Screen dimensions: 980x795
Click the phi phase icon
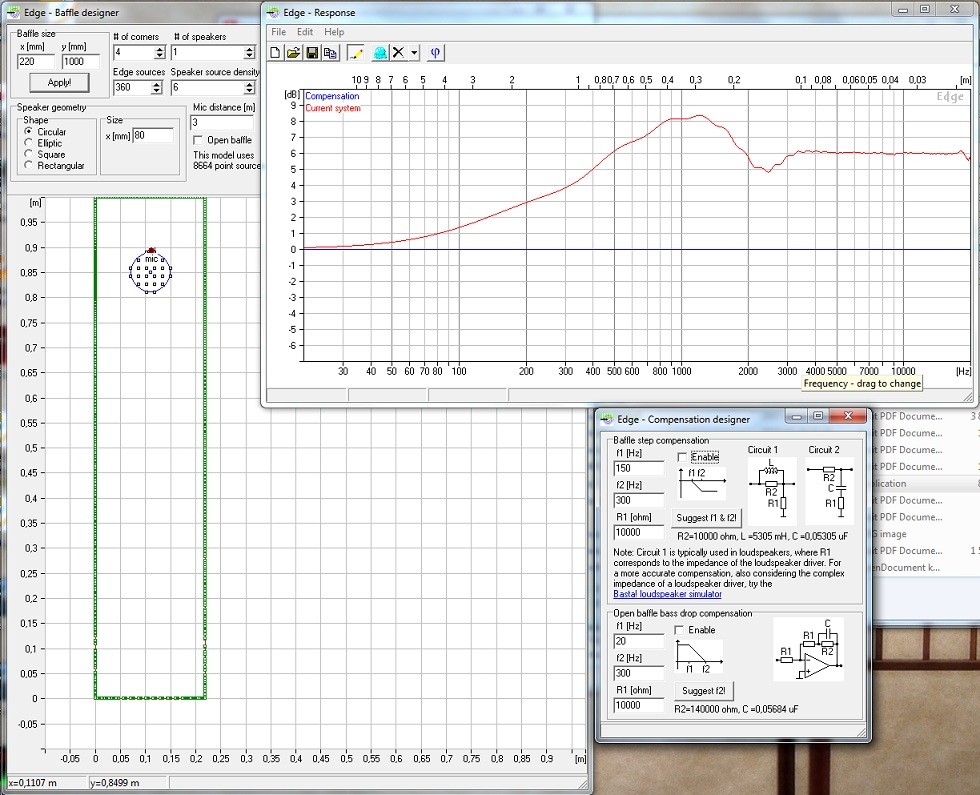pyautogui.click(x=436, y=52)
